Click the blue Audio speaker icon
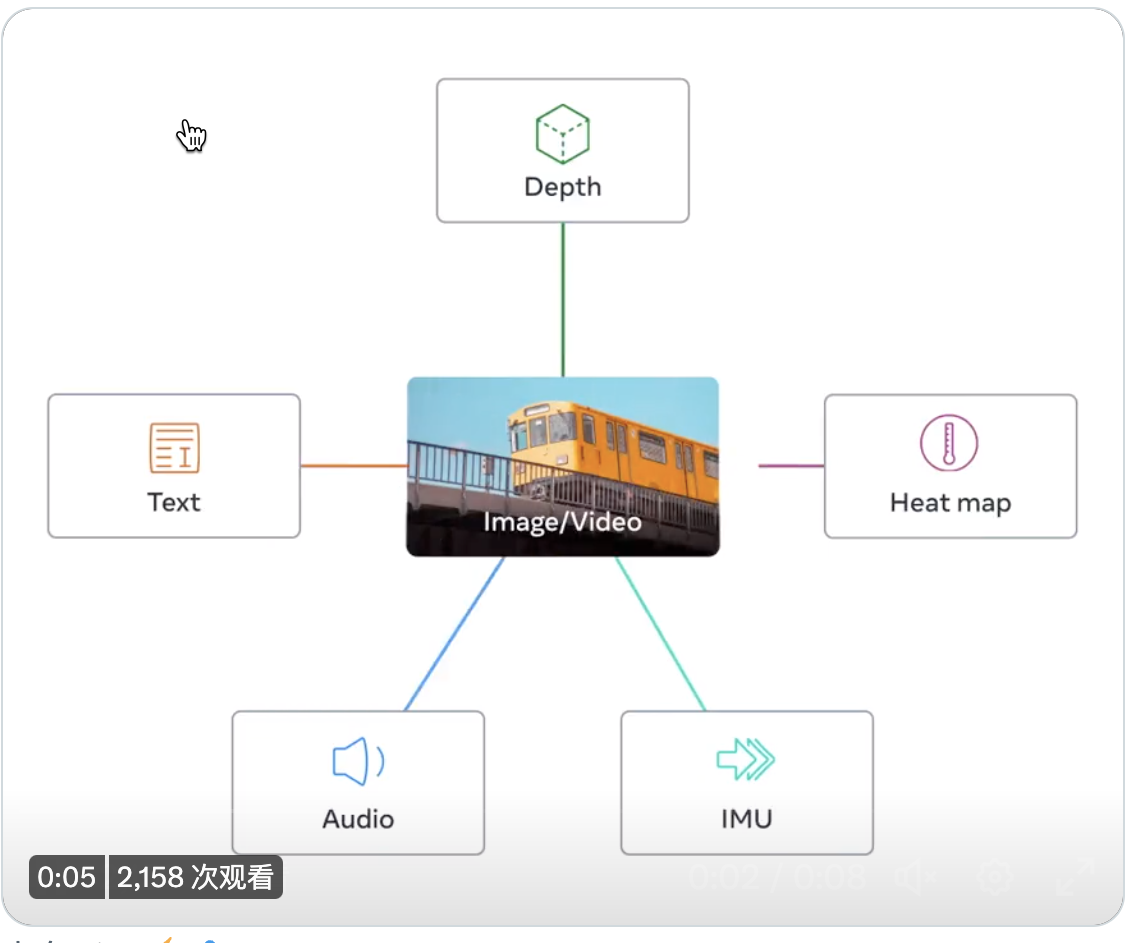 [358, 761]
